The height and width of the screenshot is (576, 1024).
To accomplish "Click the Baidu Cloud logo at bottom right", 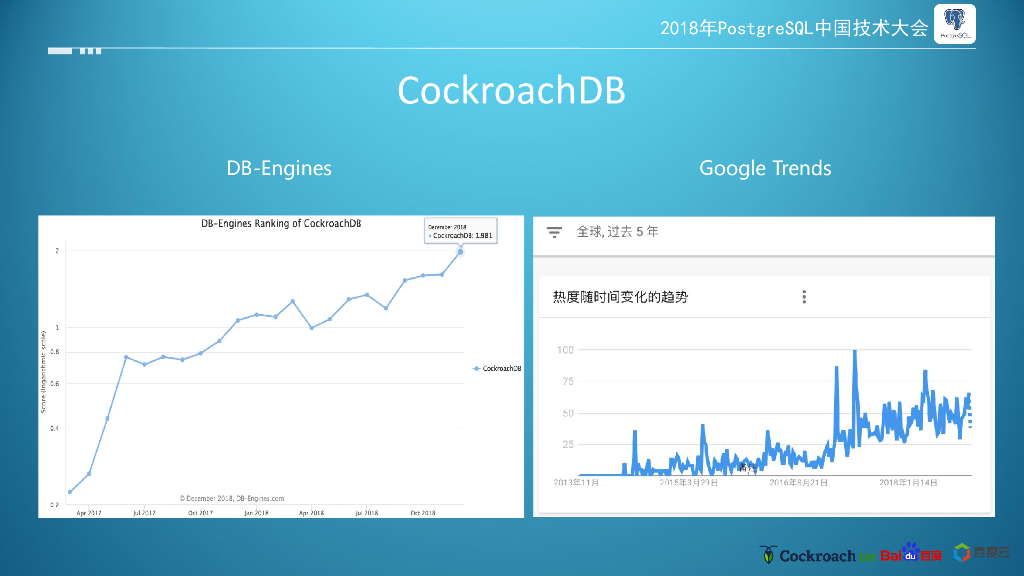I will [982, 552].
